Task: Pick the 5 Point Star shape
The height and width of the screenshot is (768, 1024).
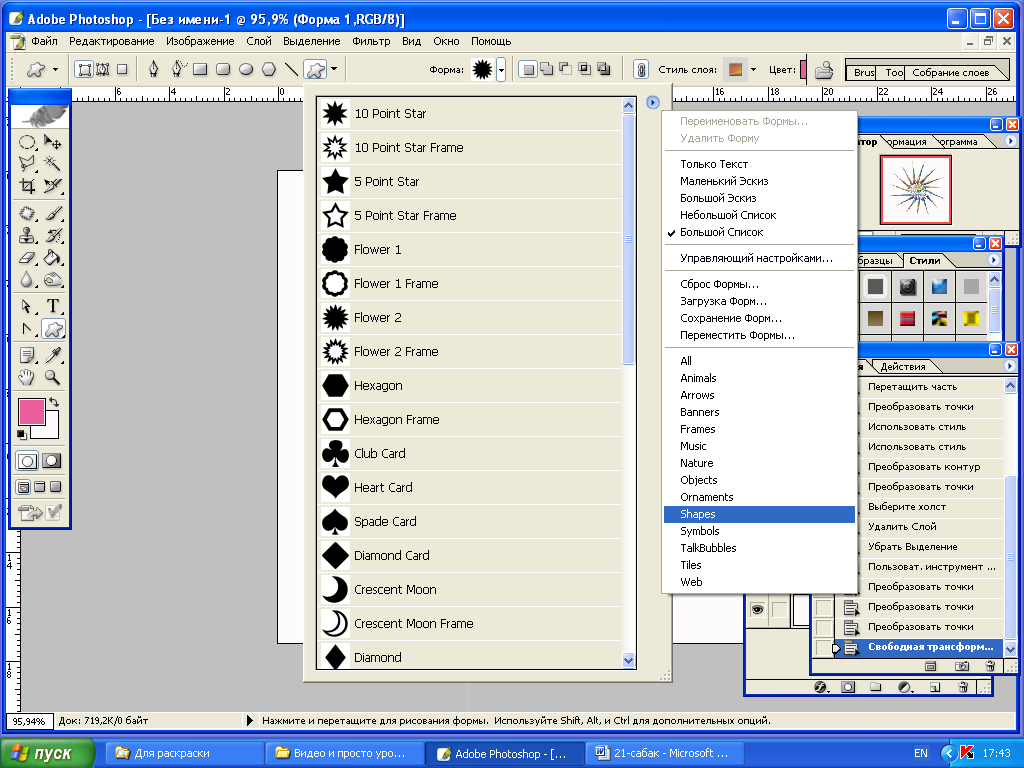Action: pyautogui.click(x=470, y=182)
